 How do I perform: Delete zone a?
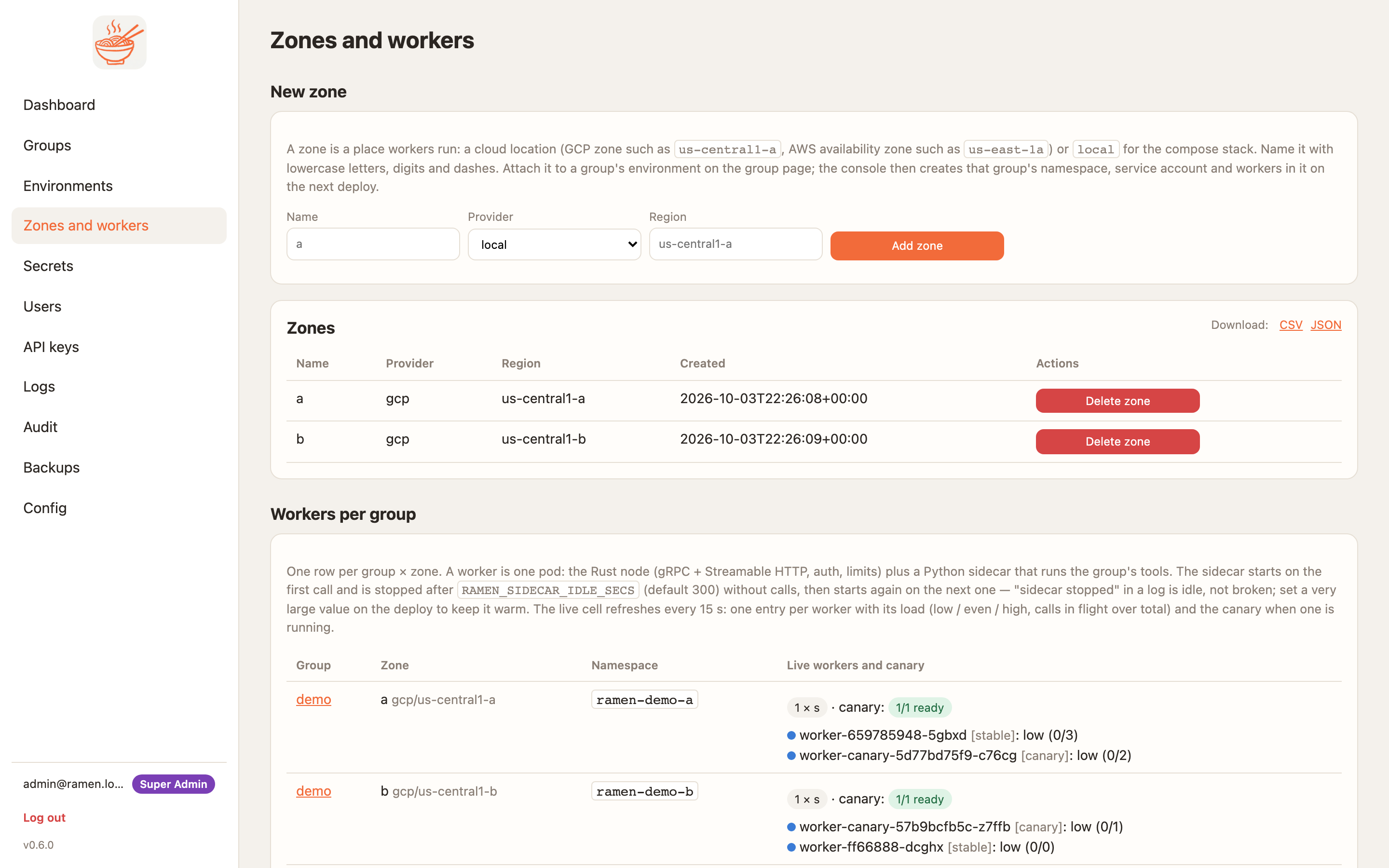tap(1117, 401)
